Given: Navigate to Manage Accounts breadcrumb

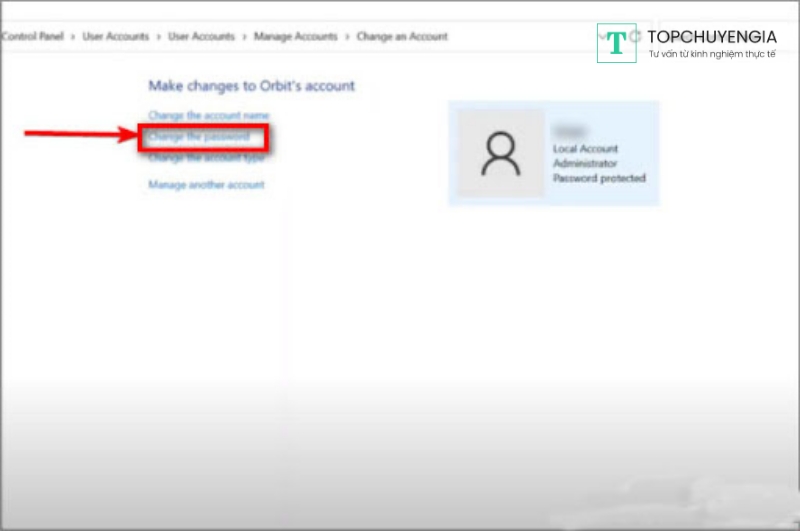Looking at the screenshot, I should tap(296, 37).
